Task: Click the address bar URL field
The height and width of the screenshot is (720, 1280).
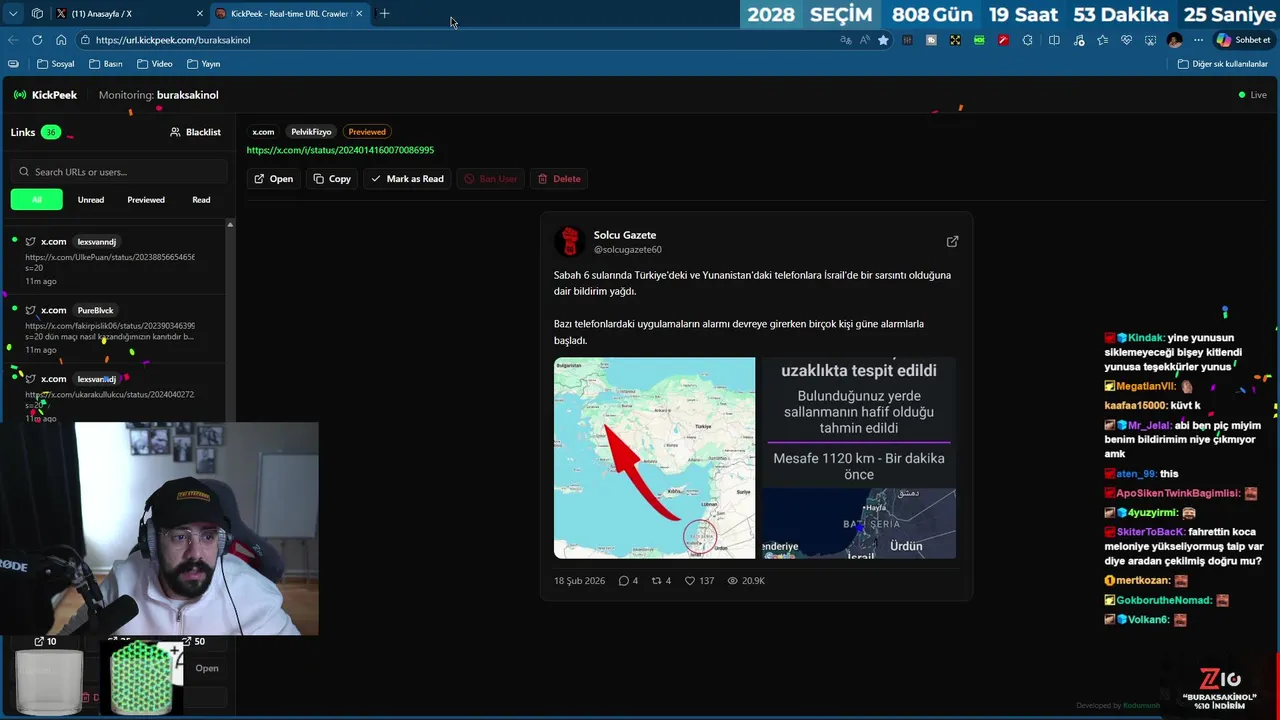Action: coord(450,40)
